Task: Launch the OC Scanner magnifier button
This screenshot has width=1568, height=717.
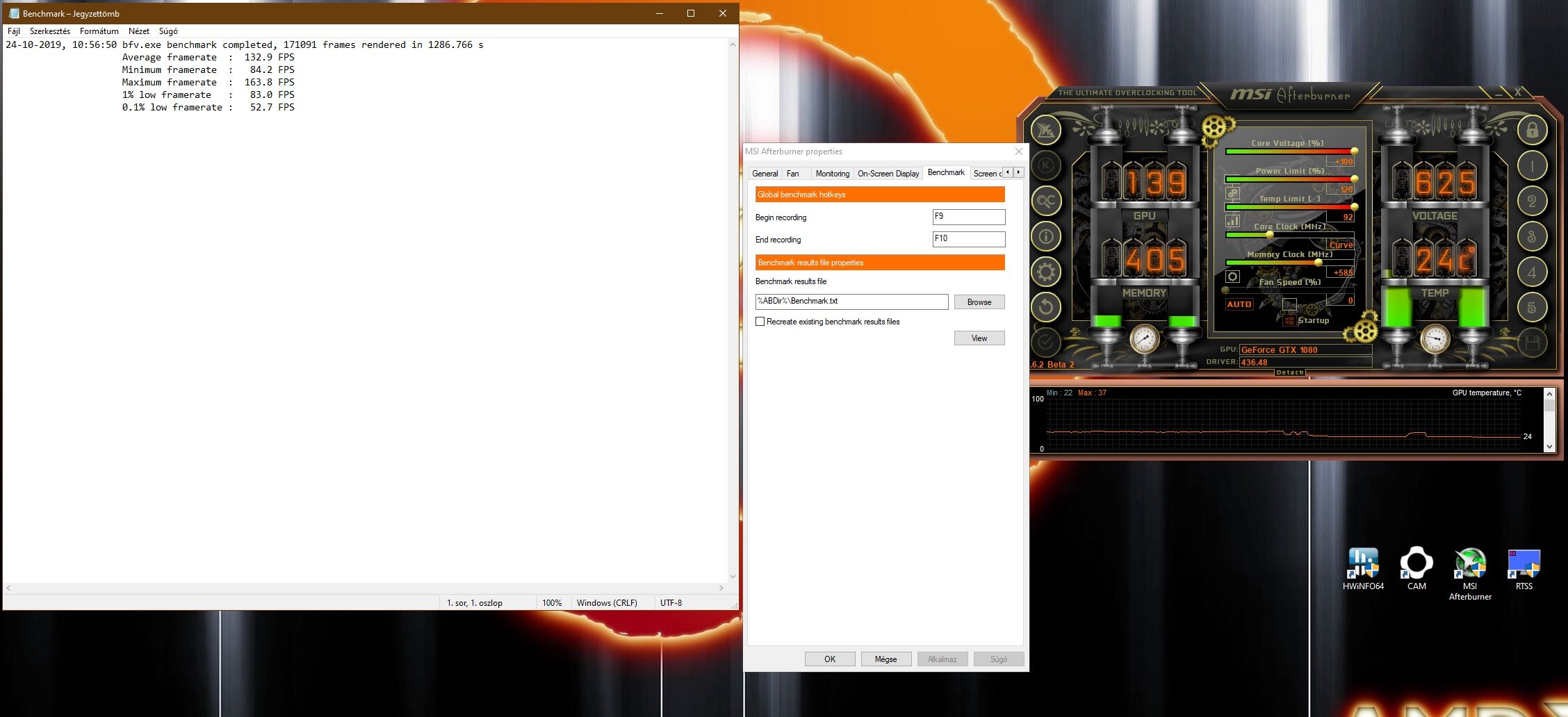Action: (x=1046, y=201)
